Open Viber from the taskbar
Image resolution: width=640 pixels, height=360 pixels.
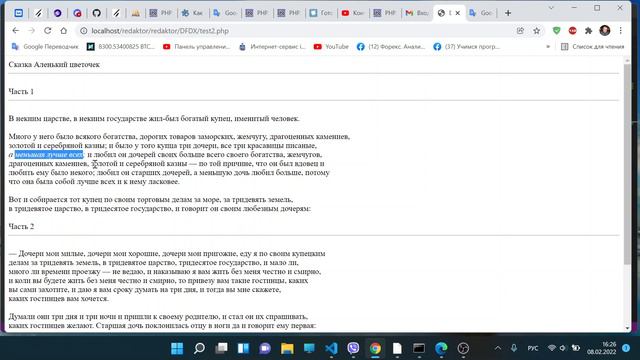click(353, 348)
